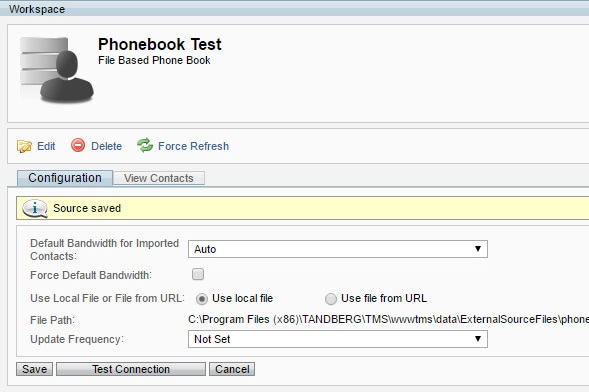The height and width of the screenshot is (392, 589).
Task: Click the Delete link text
Action: point(106,146)
